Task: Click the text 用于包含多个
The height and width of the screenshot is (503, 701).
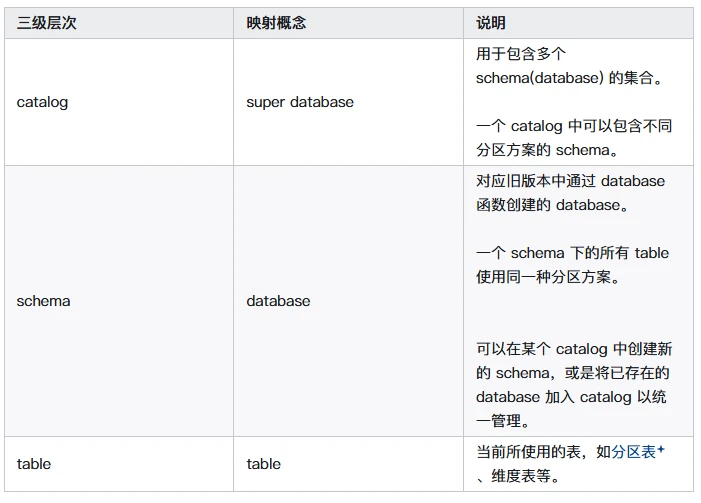Action: tap(521, 54)
